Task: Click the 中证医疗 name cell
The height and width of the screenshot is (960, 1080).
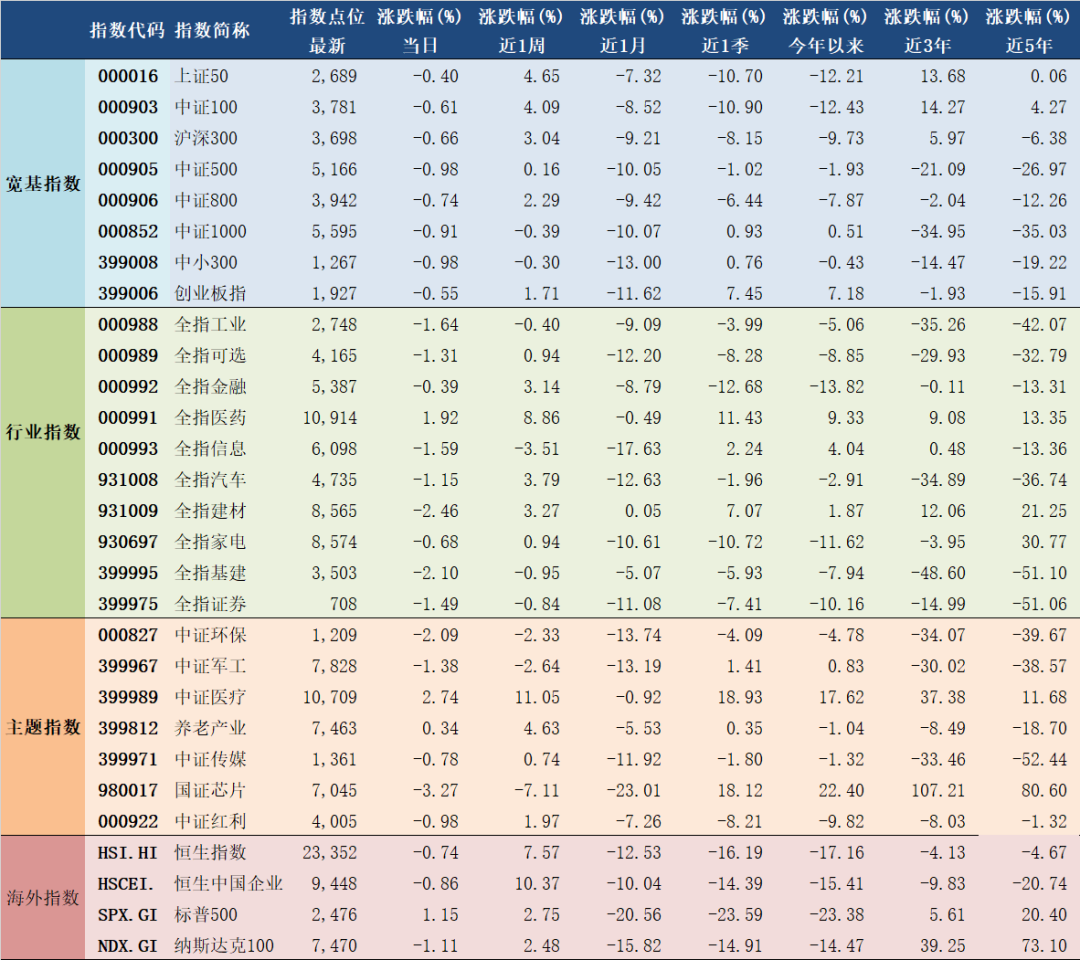Action: click(210, 697)
